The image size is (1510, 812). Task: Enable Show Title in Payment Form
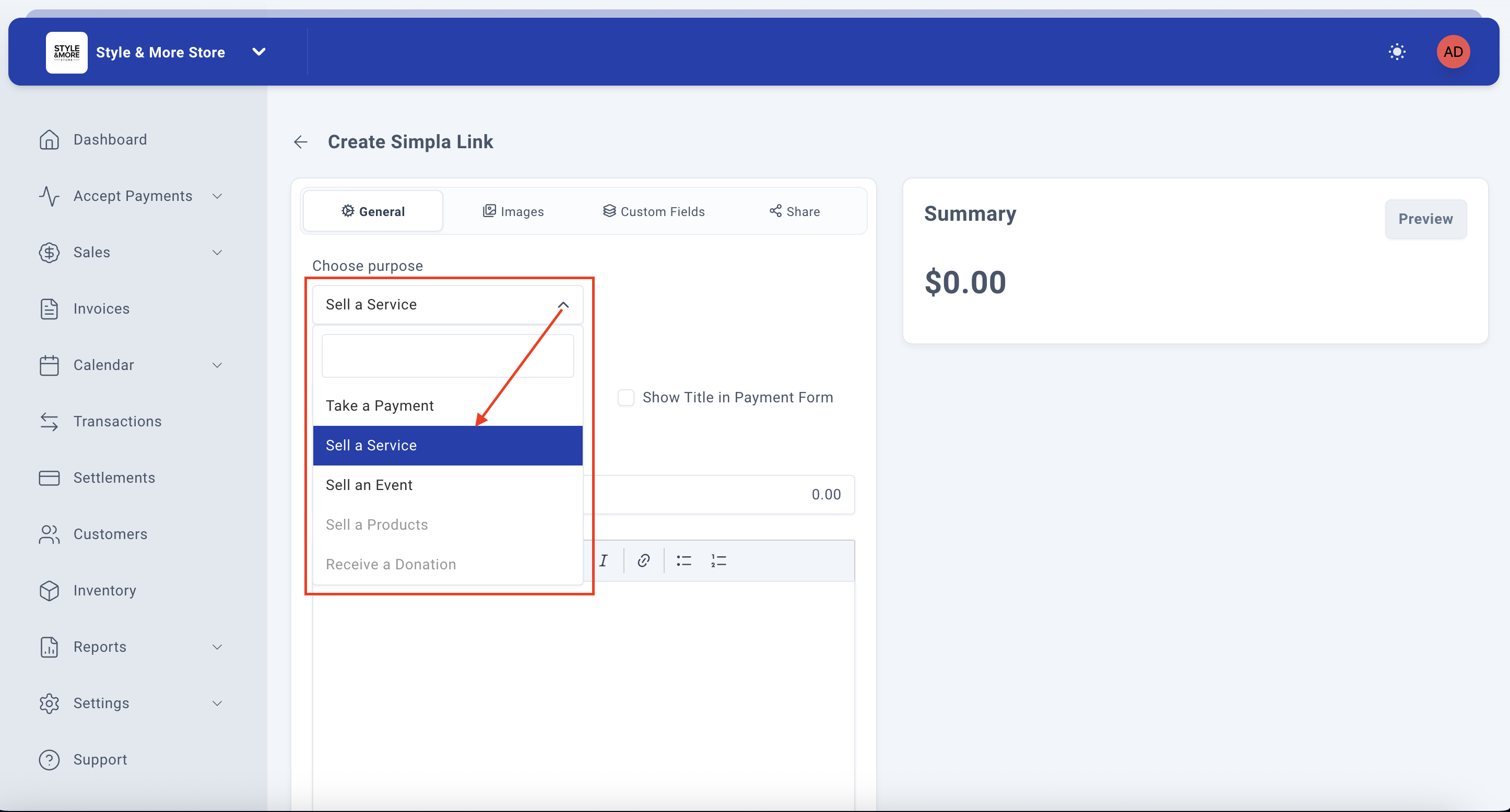(626, 398)
